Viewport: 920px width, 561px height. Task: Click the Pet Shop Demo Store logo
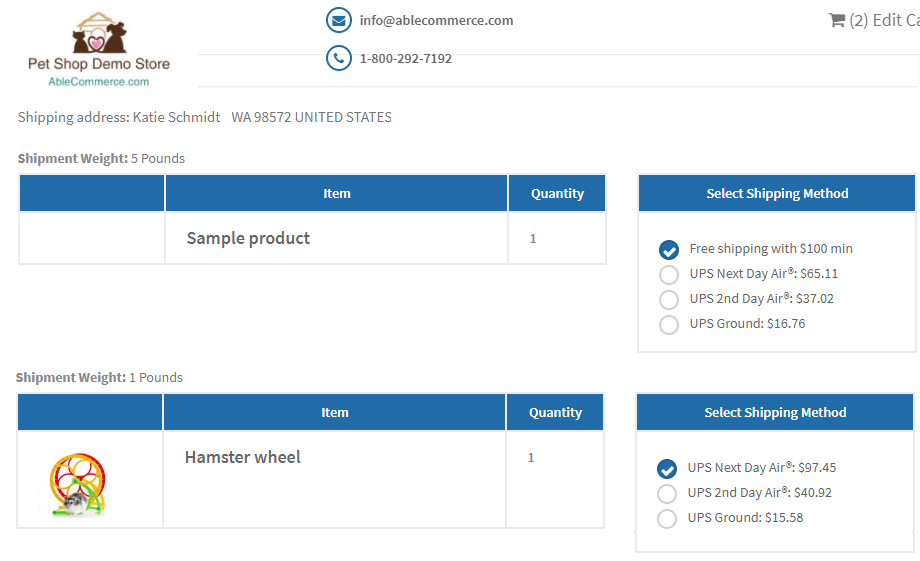99,49
